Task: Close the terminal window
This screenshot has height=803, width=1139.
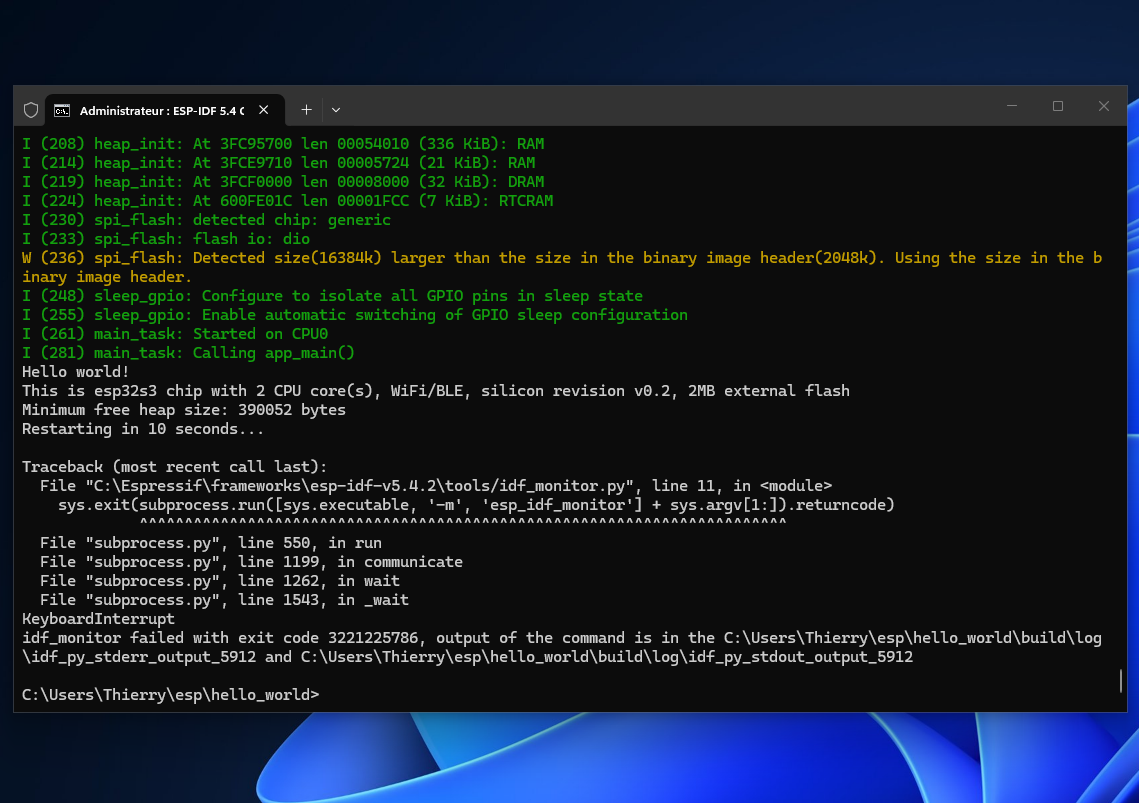Action: click(x=1103, y=106)
